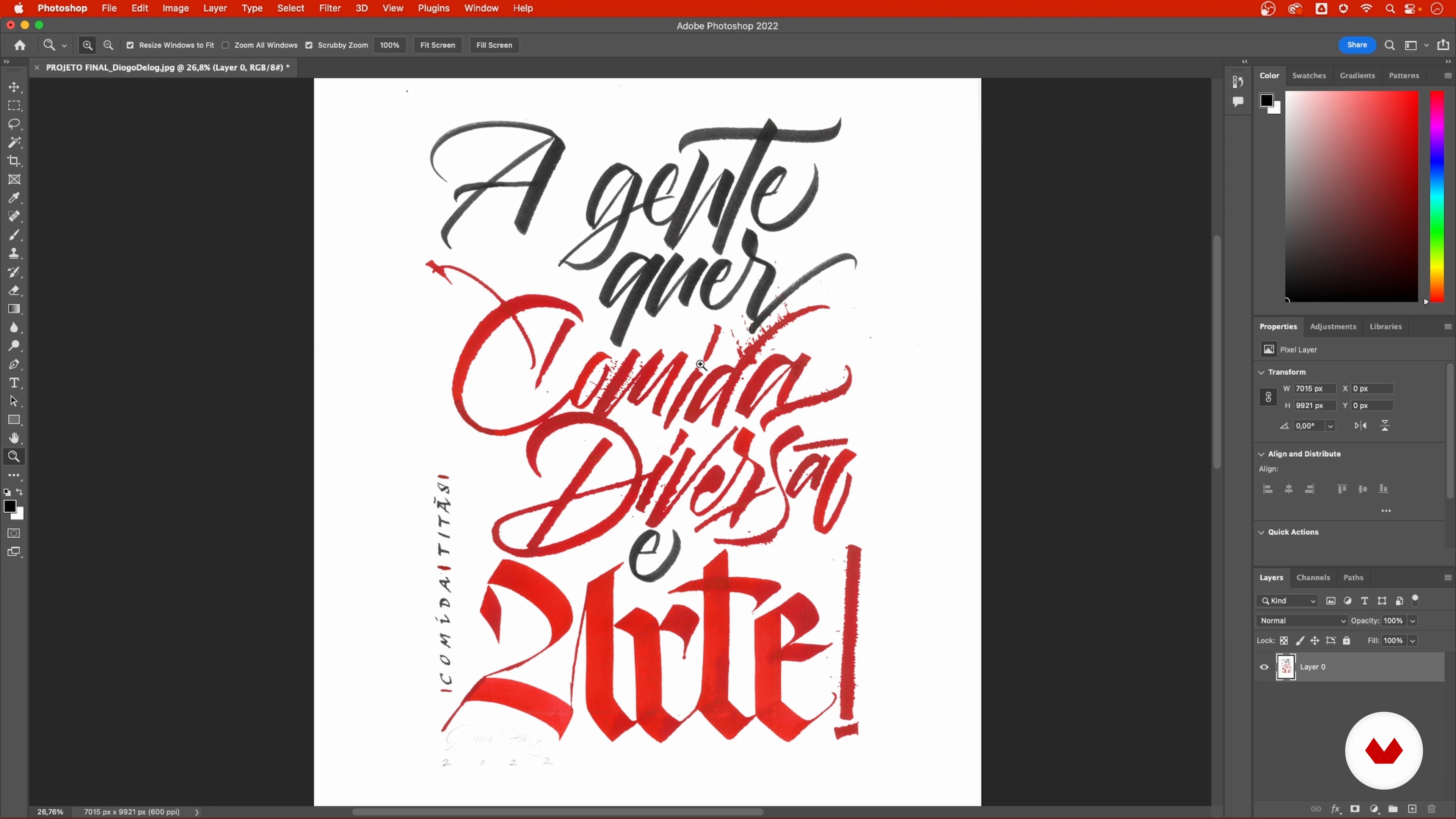This screenshot has width=1456, height=819.
Task: Select the Move tool
Action: click(14, 87)
